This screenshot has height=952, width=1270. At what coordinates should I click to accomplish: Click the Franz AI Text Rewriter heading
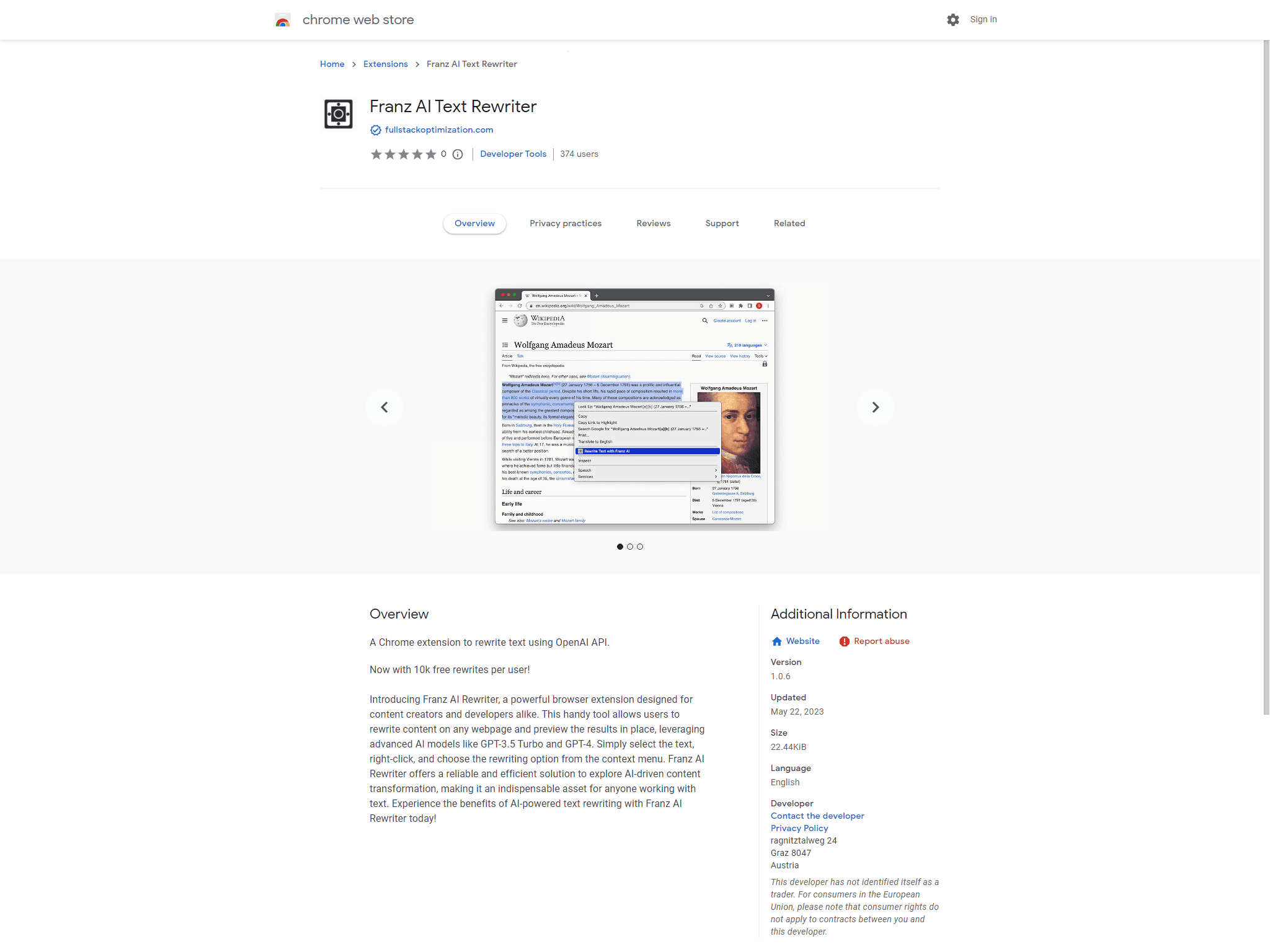coord(453,107)
